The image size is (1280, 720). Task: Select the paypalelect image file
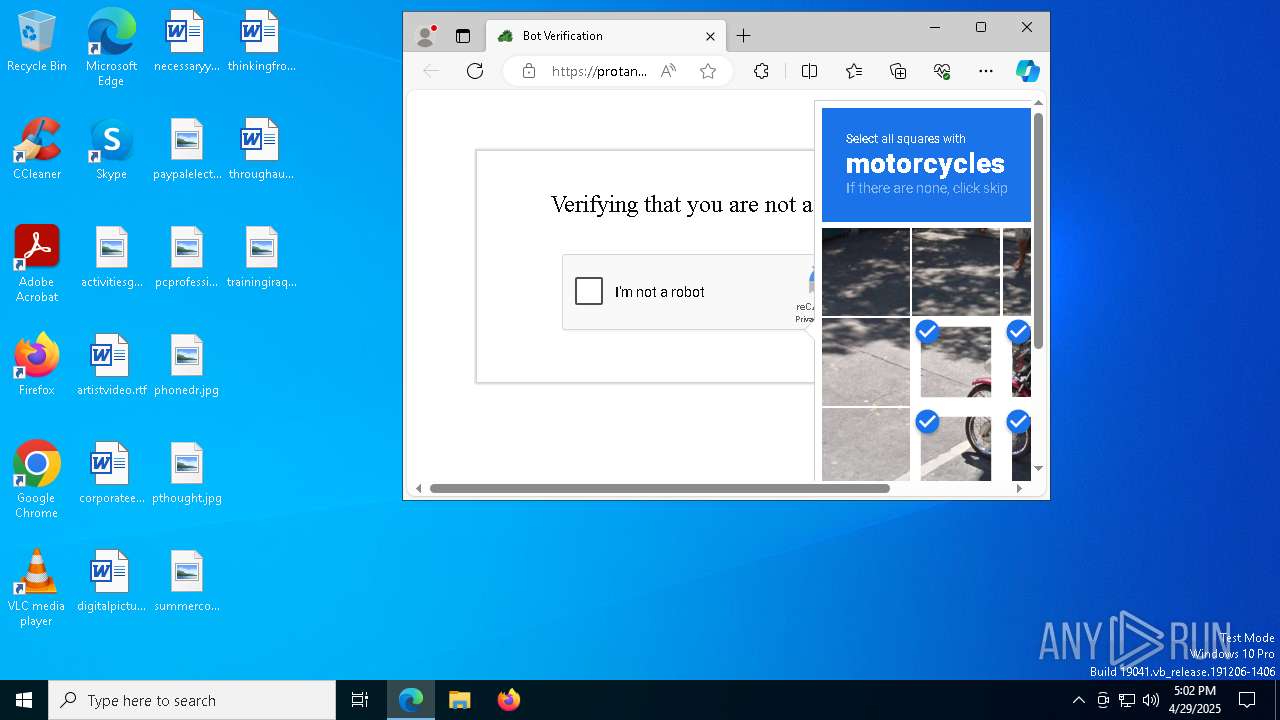point(186,150)
